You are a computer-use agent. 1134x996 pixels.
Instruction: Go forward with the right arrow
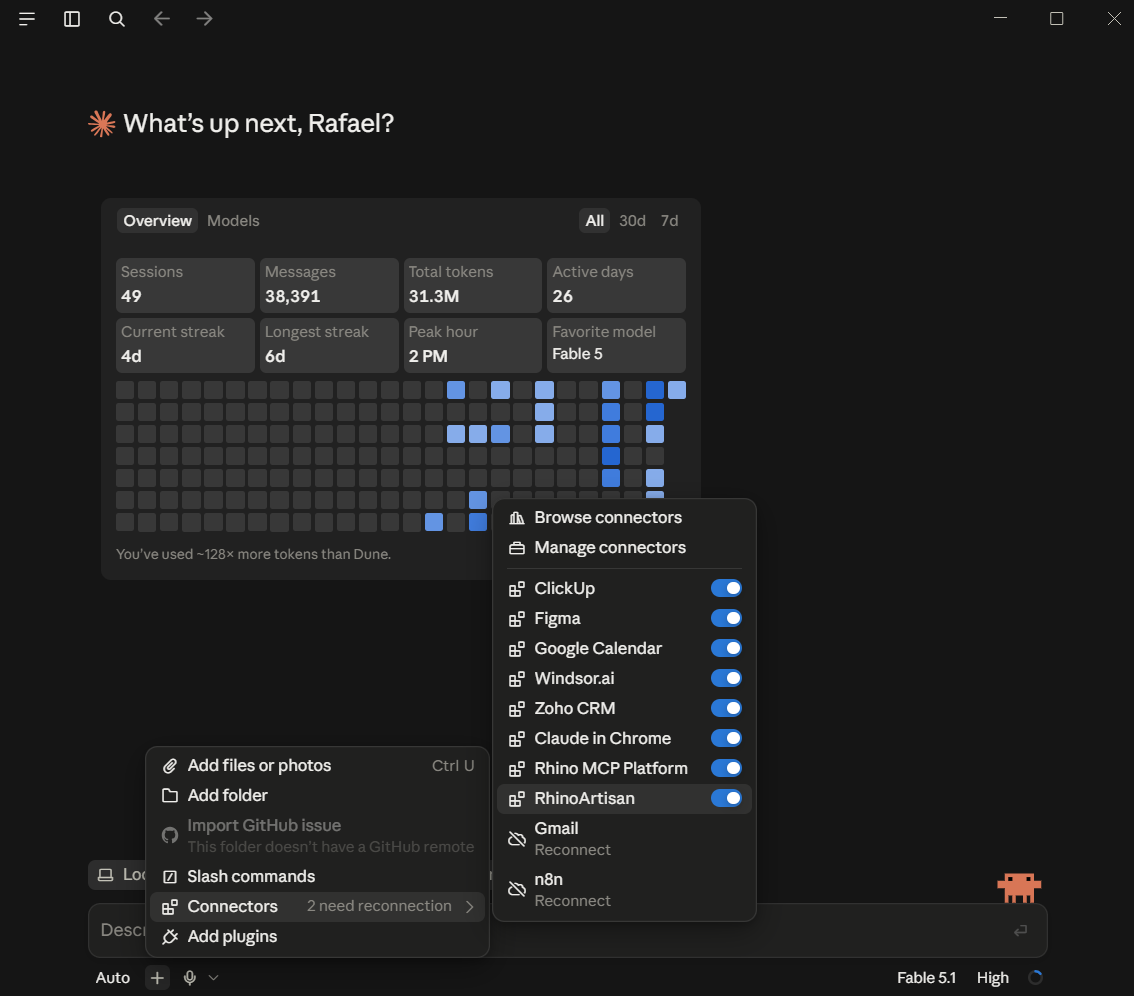[x=205, y=19]
